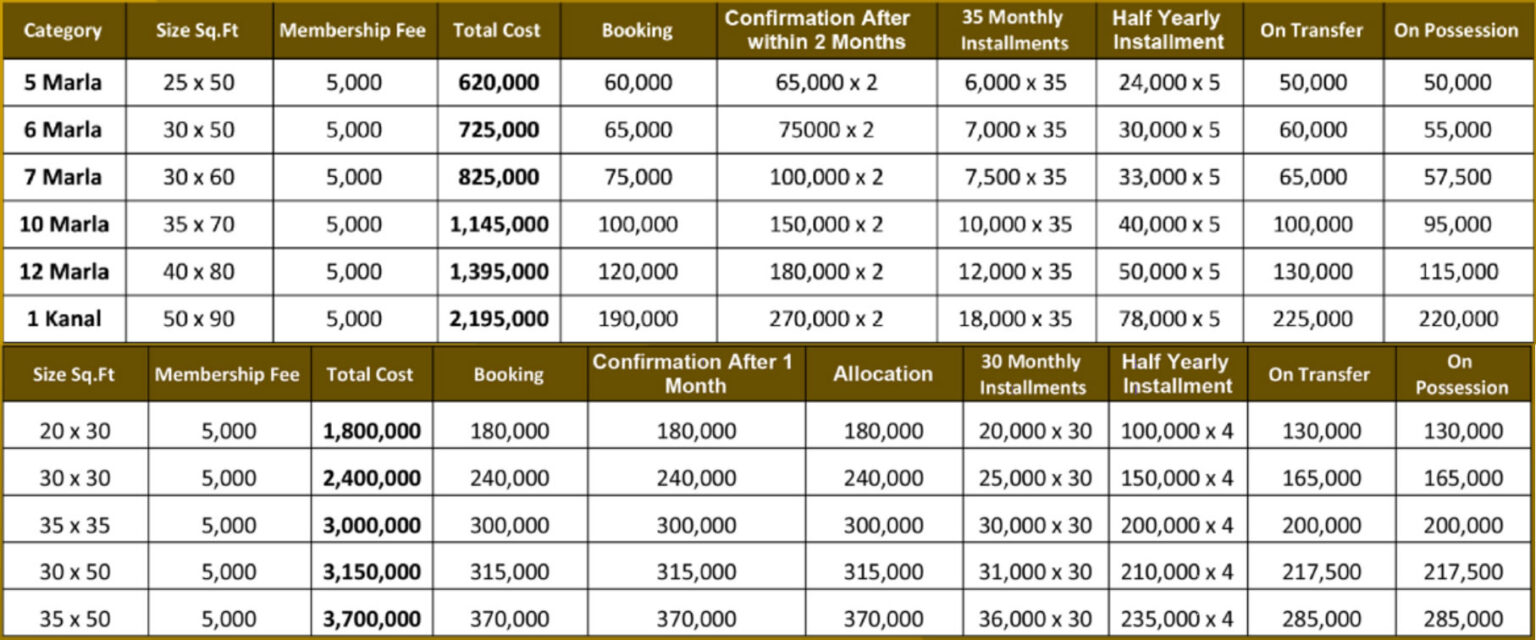Screen dimensions: 1536x640
Task: Select the 20 x 30 size cell
Action: (75, 431)
